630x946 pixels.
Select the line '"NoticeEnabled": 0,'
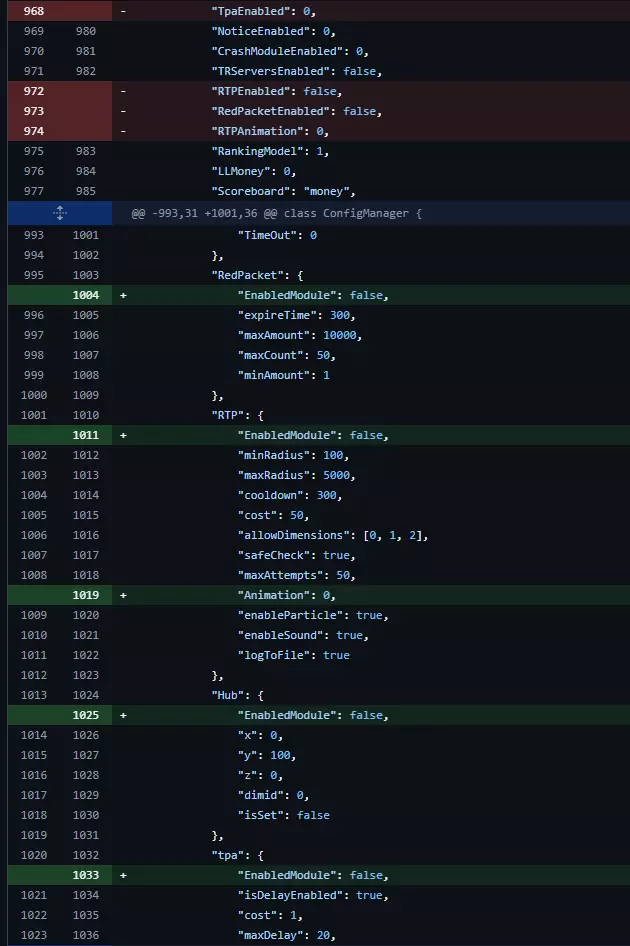pyautogui.click(x=273, y=31)
